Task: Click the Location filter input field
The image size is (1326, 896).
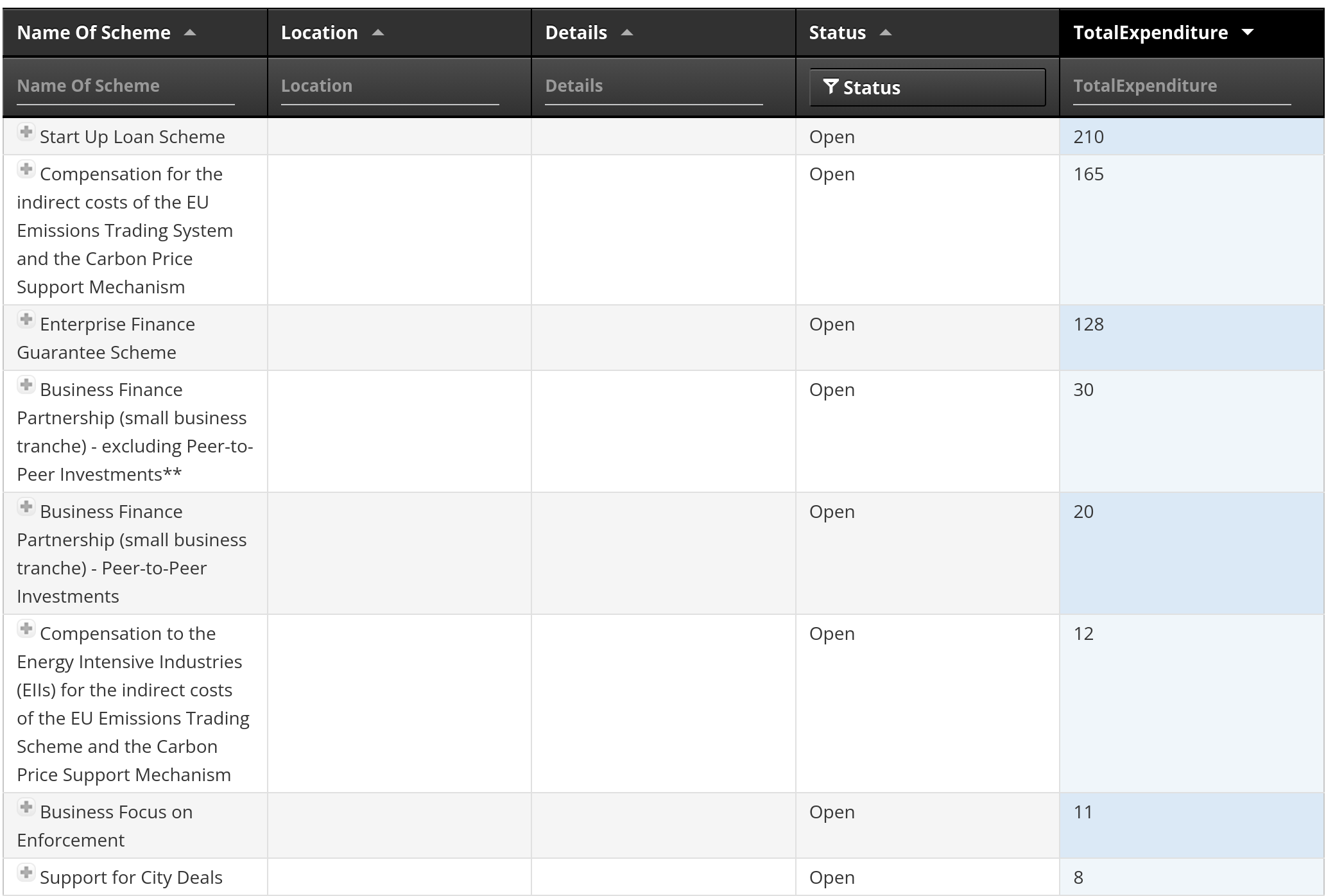Action: (x=390, y=86)
